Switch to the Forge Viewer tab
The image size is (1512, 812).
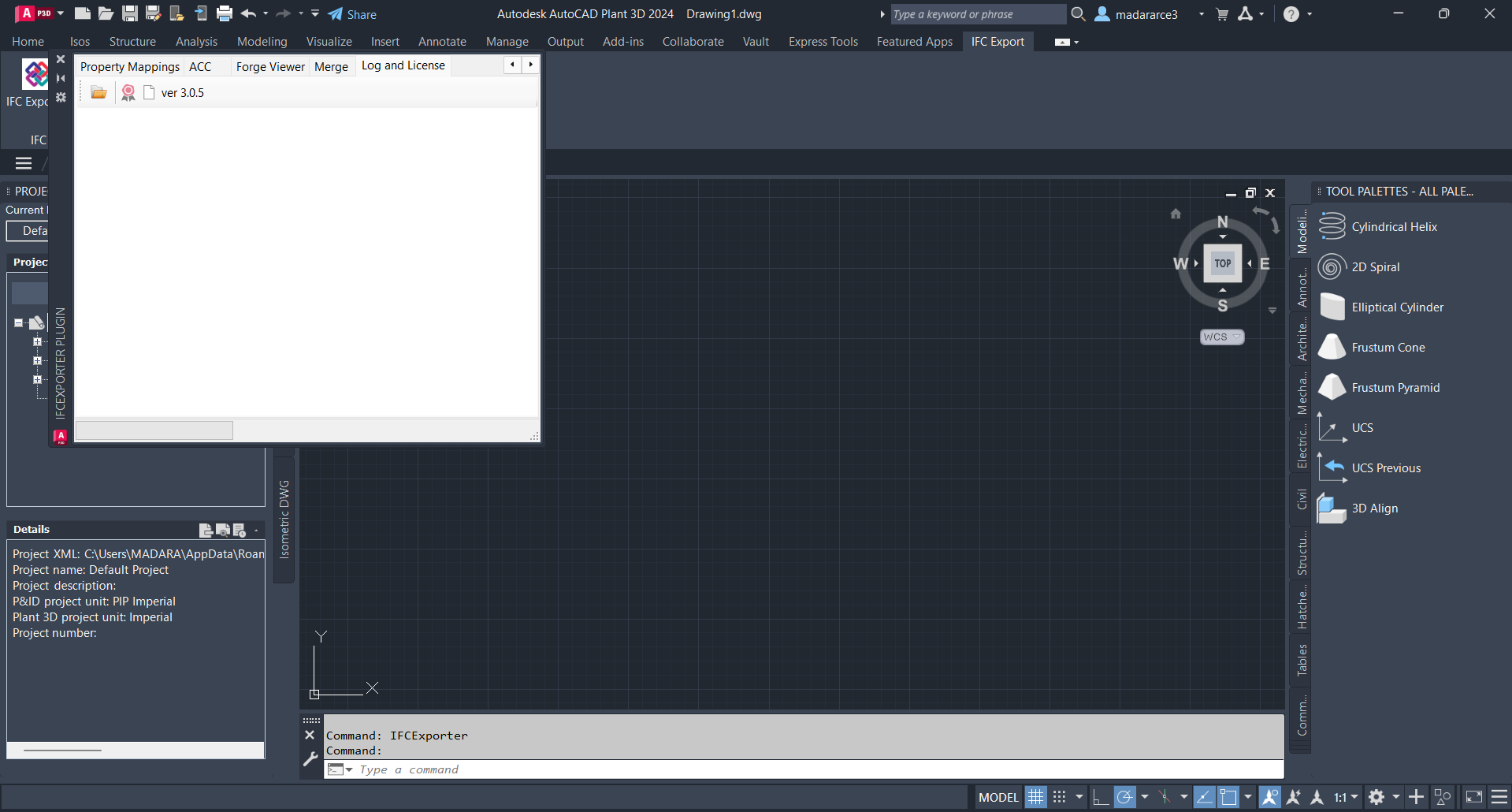pos(270,67)
